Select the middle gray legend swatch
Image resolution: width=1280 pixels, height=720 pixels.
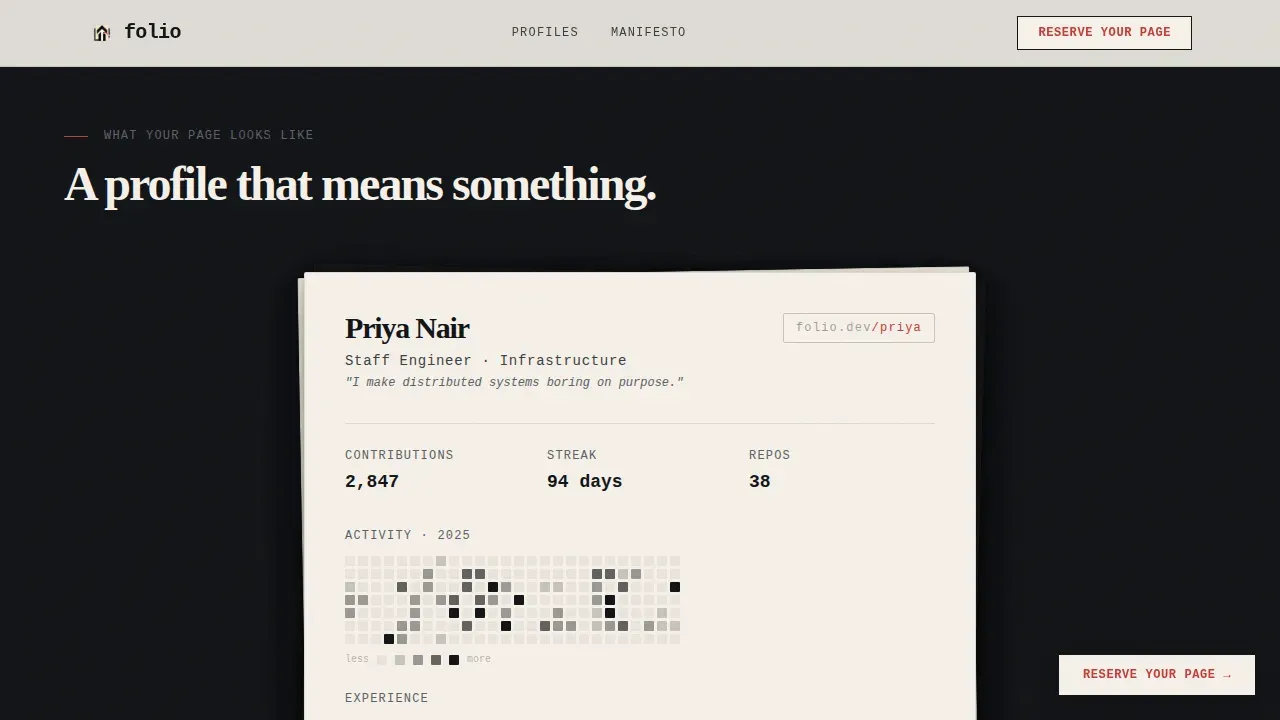(418, 660)
